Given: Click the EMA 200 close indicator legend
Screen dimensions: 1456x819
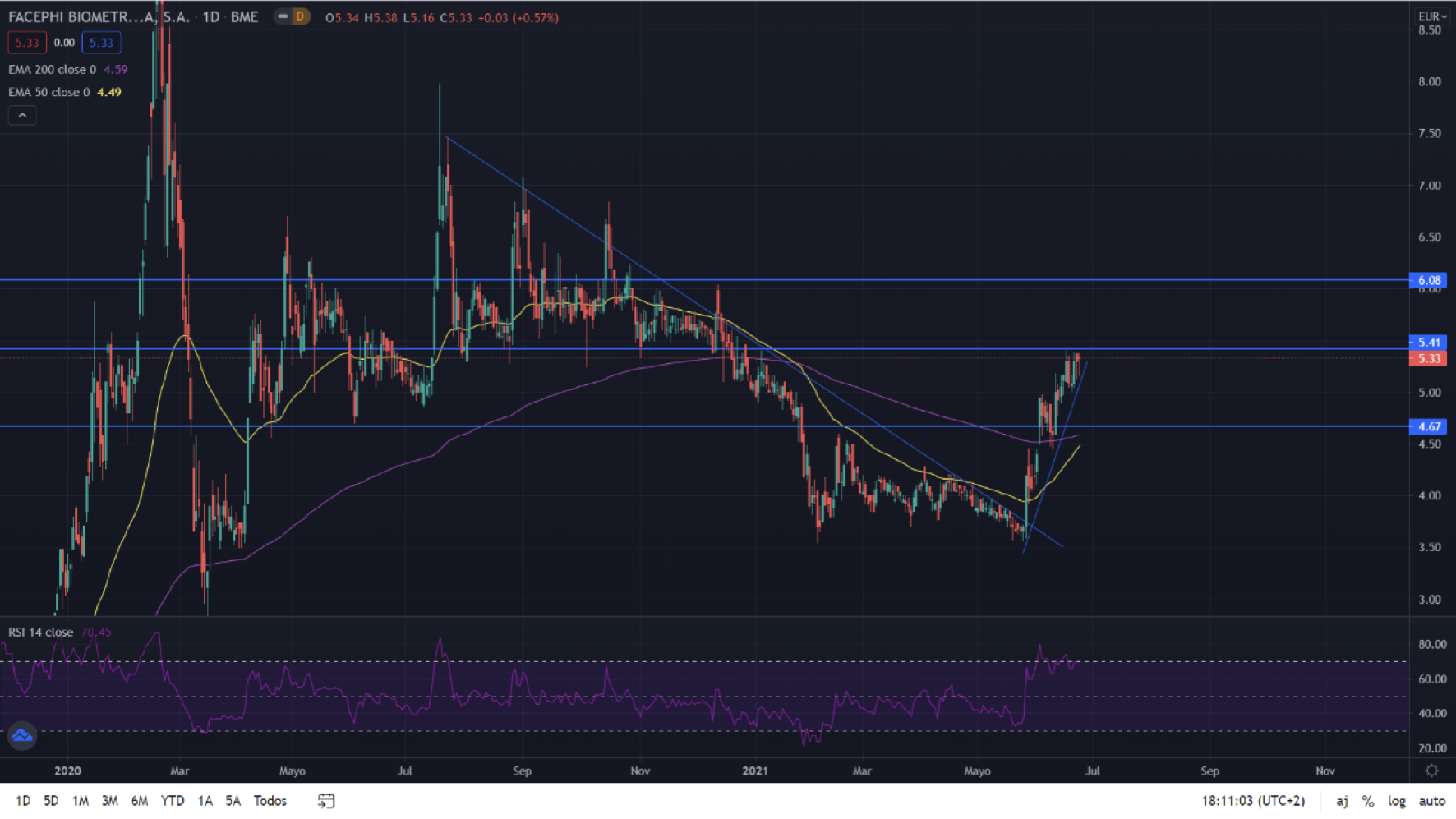Looking at the screenshot, I should 52,70.
